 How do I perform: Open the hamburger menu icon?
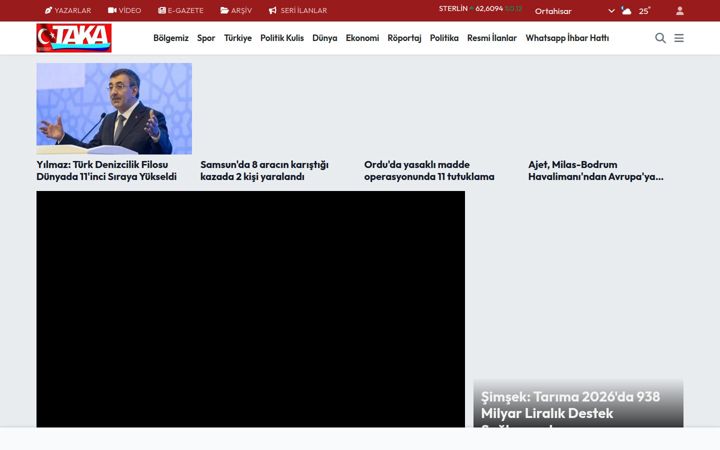pos(679,38)
